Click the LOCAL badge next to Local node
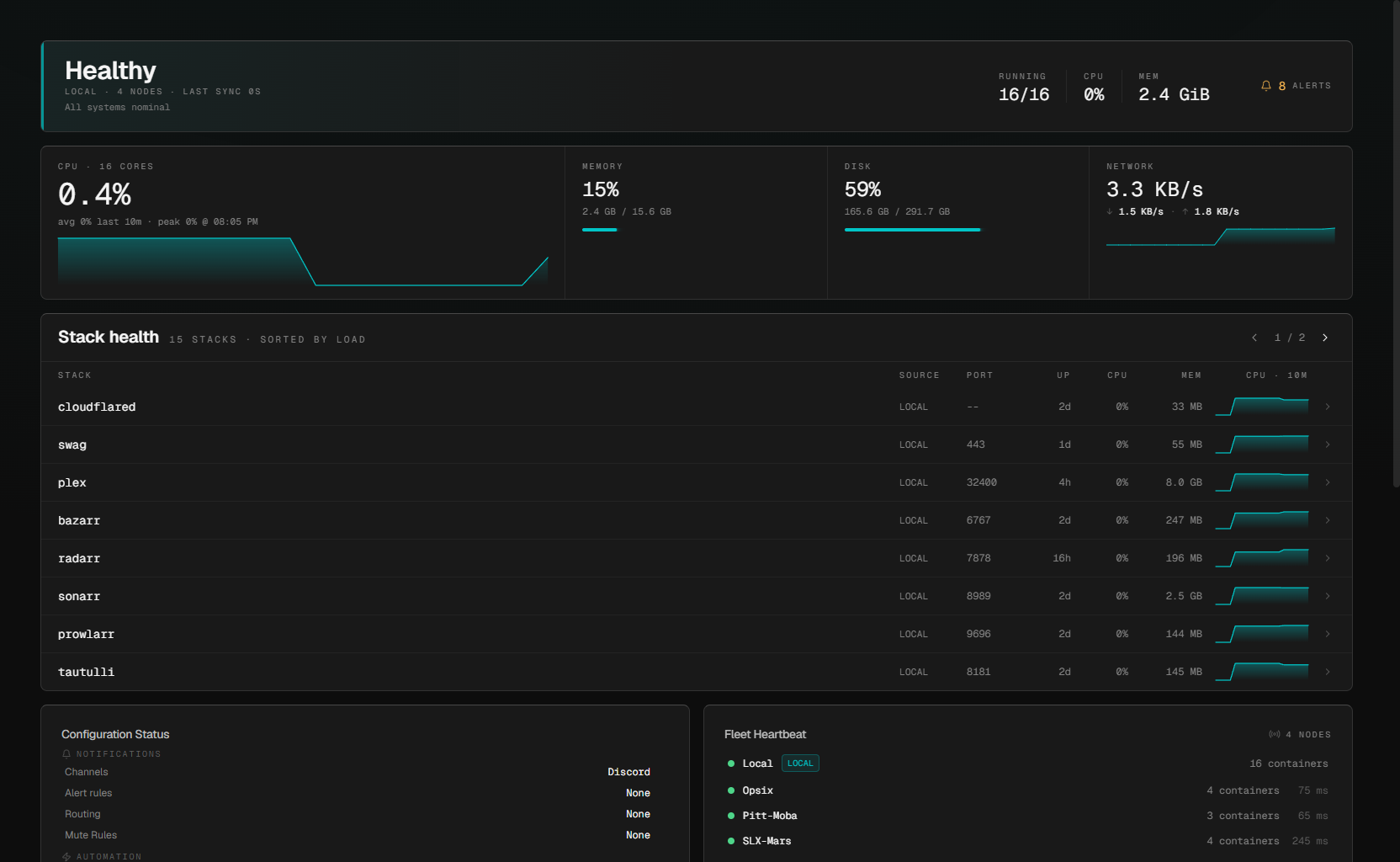 point(800,764)
